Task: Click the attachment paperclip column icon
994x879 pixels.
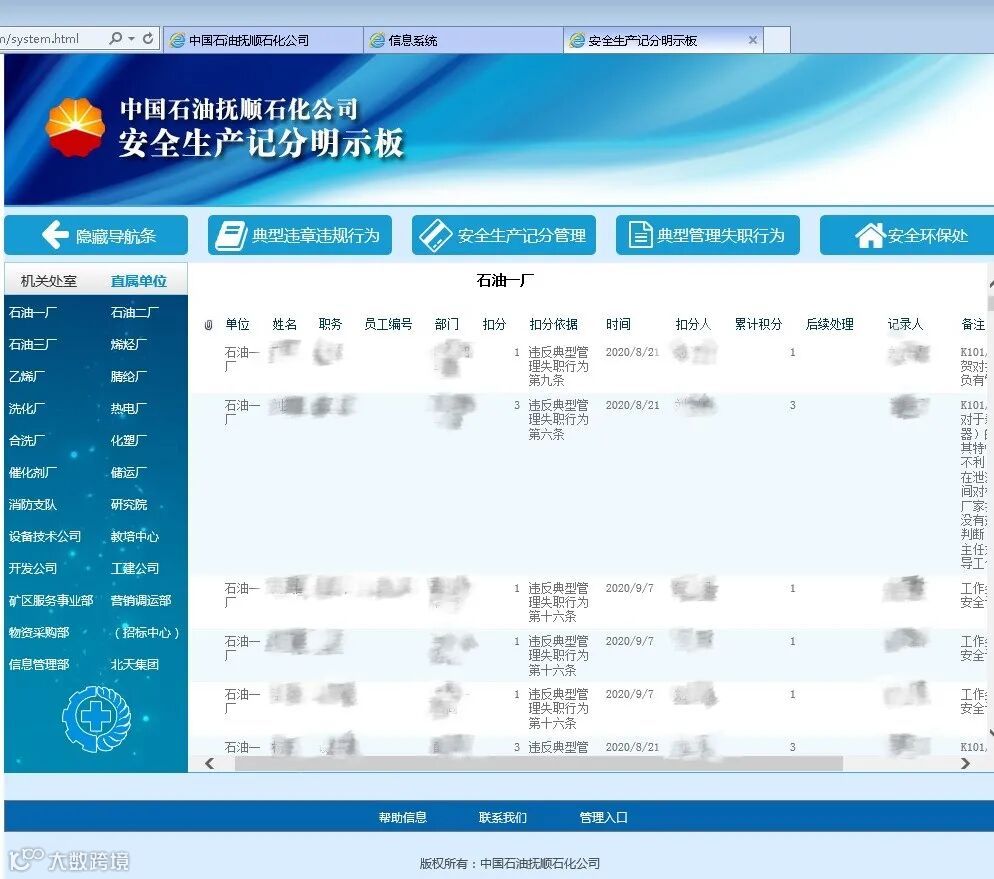Action: click(208, 325)
